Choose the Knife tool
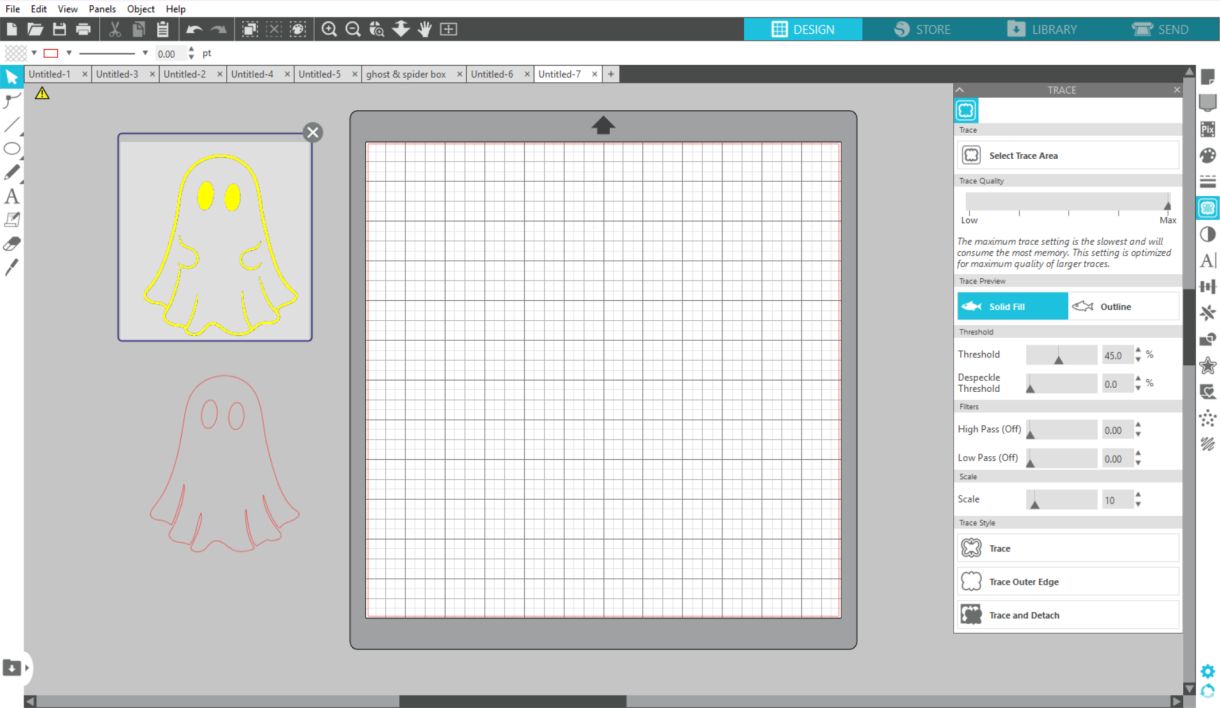 (12, 268)
